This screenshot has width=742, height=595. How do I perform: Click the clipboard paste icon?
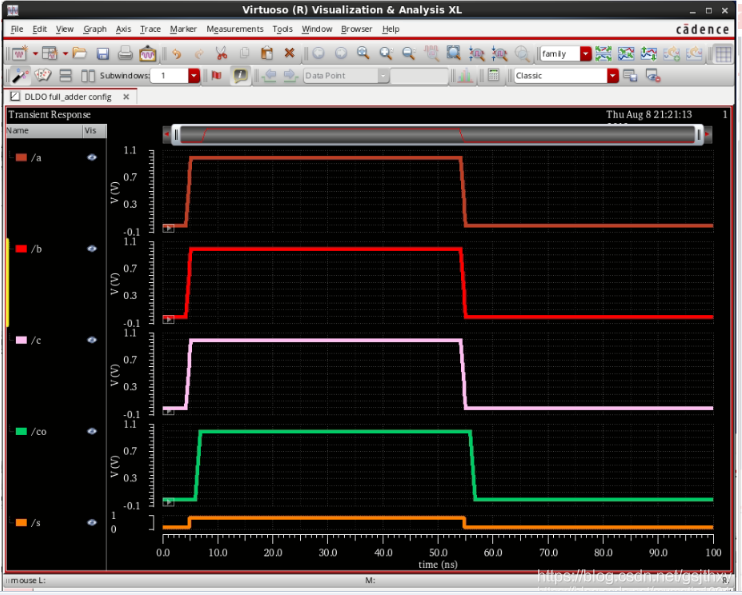[267, 53]
